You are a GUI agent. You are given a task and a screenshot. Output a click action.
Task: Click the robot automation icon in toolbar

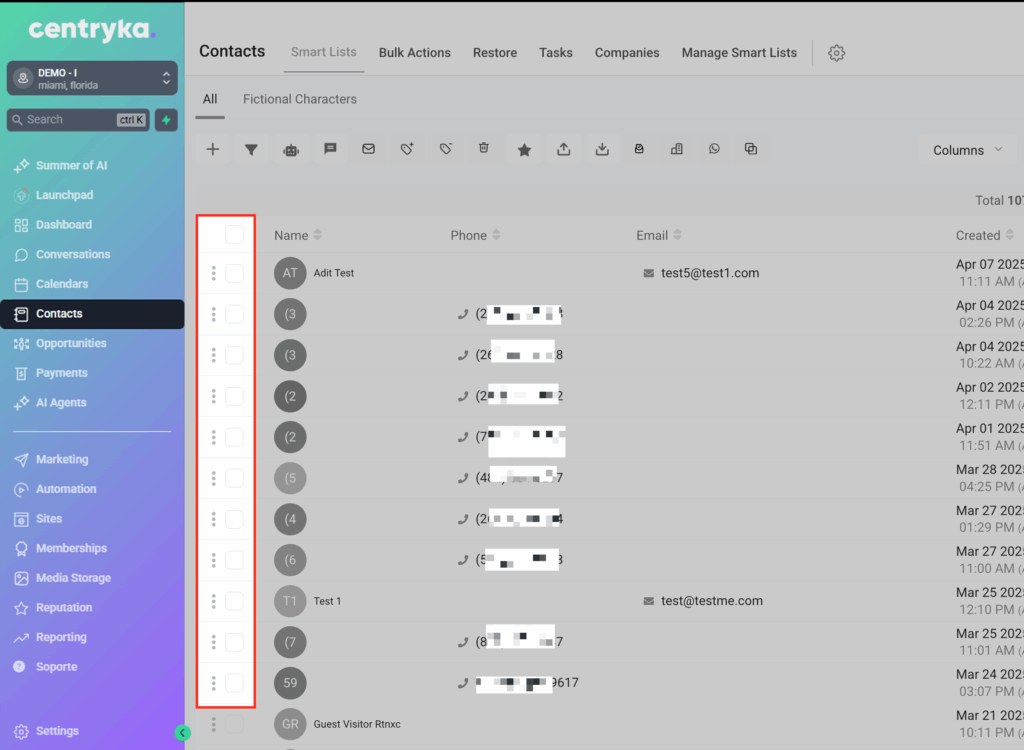(x=290, y=150)
